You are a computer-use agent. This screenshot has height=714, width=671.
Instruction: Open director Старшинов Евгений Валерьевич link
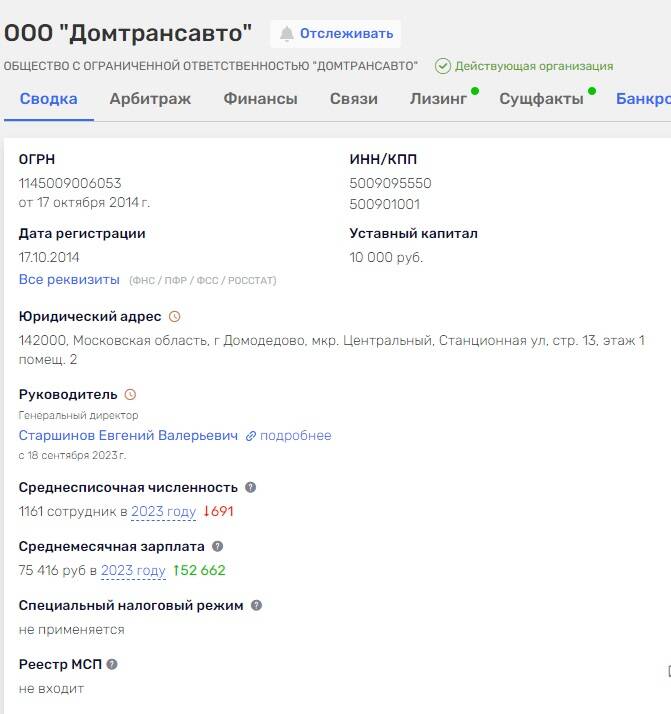128,435
